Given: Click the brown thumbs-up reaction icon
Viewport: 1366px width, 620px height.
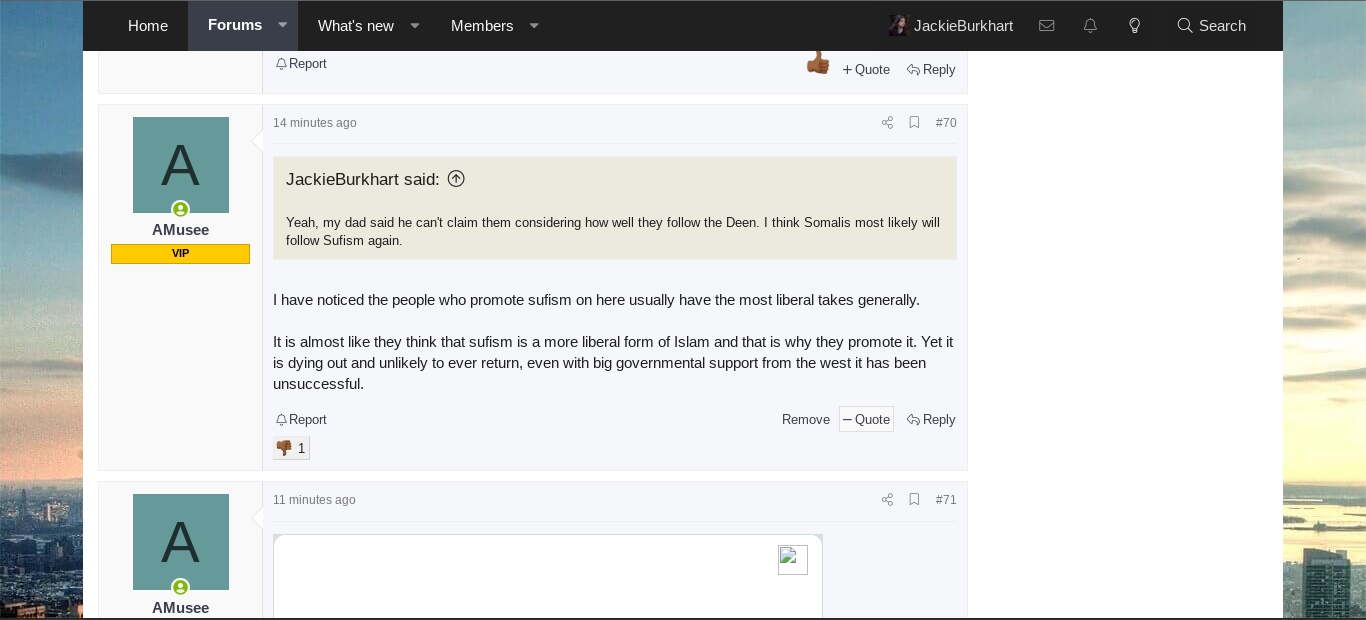Looking at the screenshot, I should (x=818, y=63).
